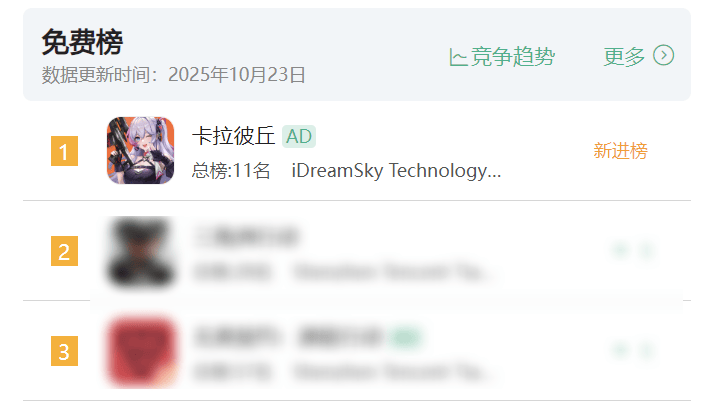Click the 免费榜 chart heading
Image resolution: width=704 pixels, height=401 pixels.
tap(82, 42)
